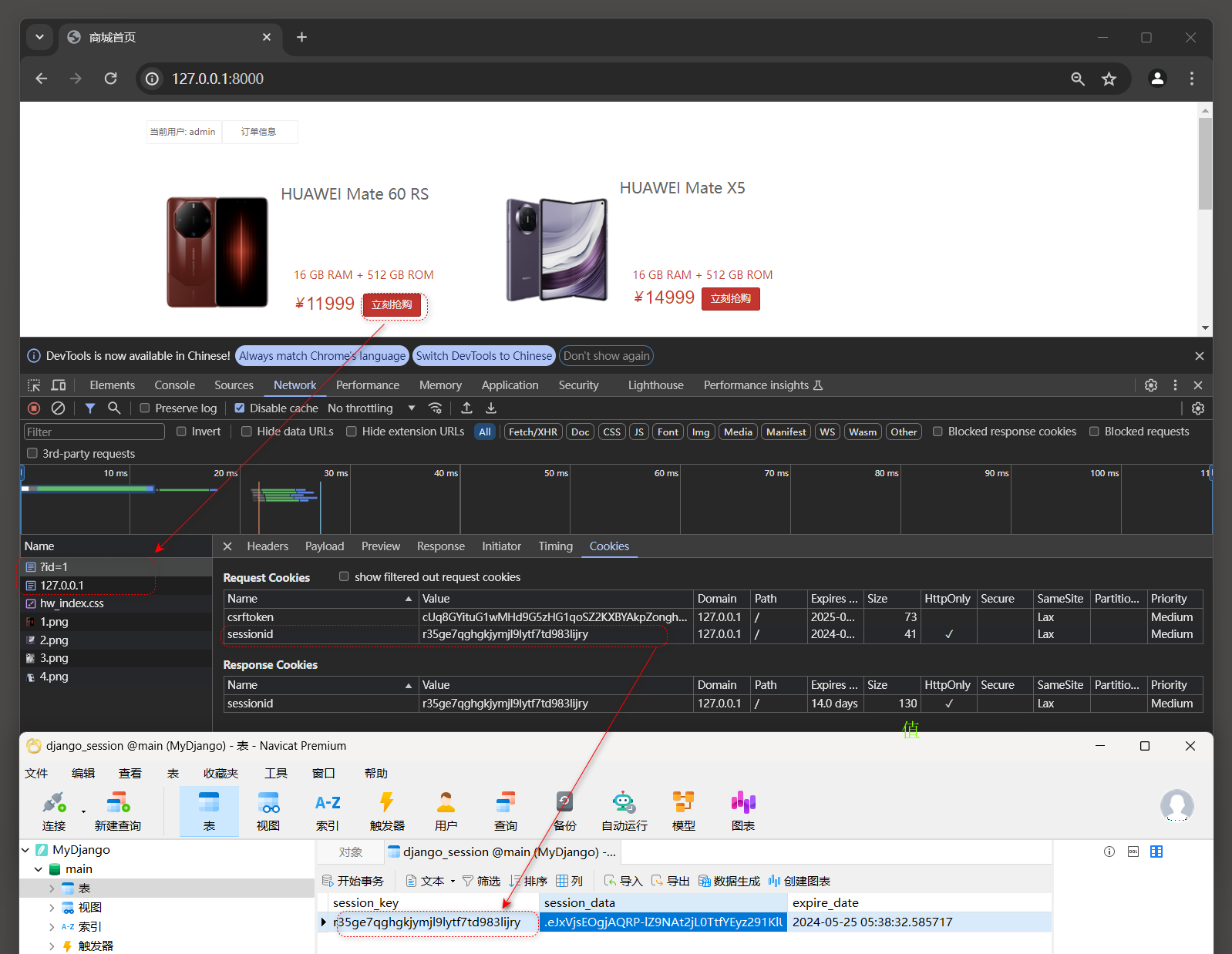Clear the network log
Viewport: 1232px width, 954px height.
tap(58, 408)
